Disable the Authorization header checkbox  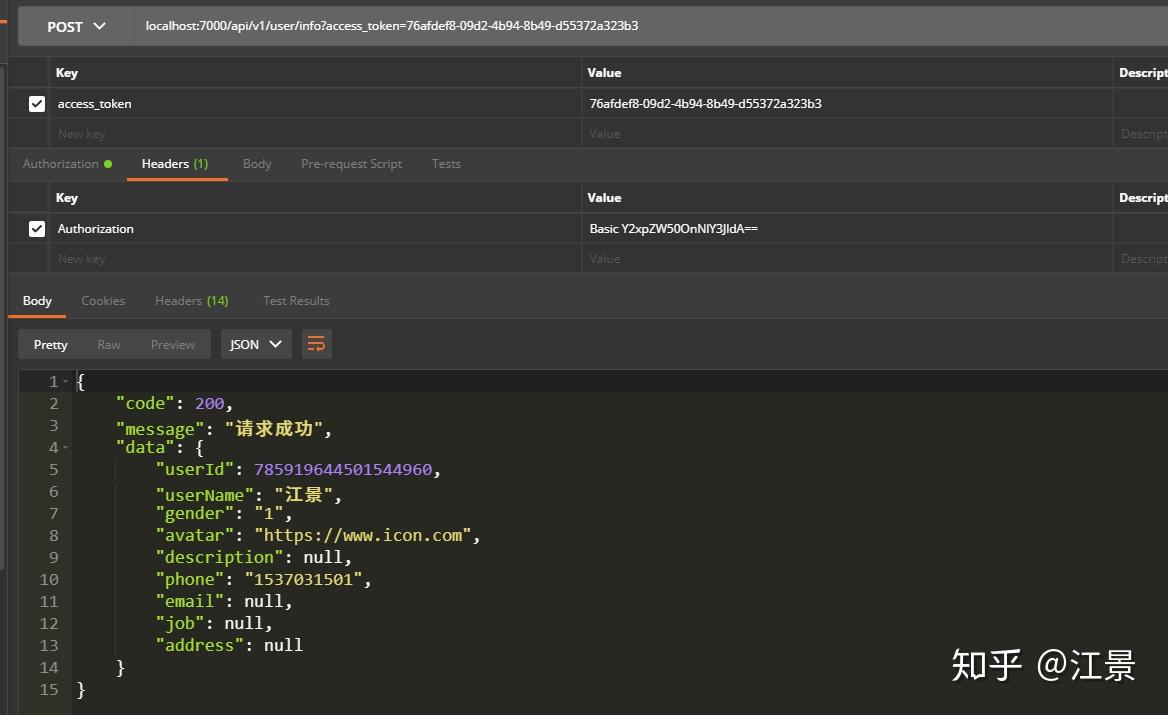coord(37,228)
